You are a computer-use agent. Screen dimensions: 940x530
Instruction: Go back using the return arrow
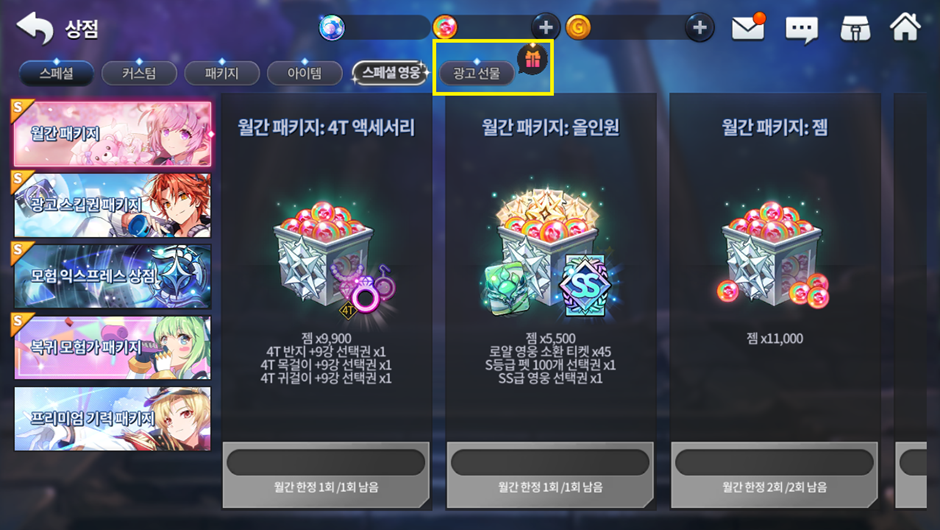coord(35,28)
